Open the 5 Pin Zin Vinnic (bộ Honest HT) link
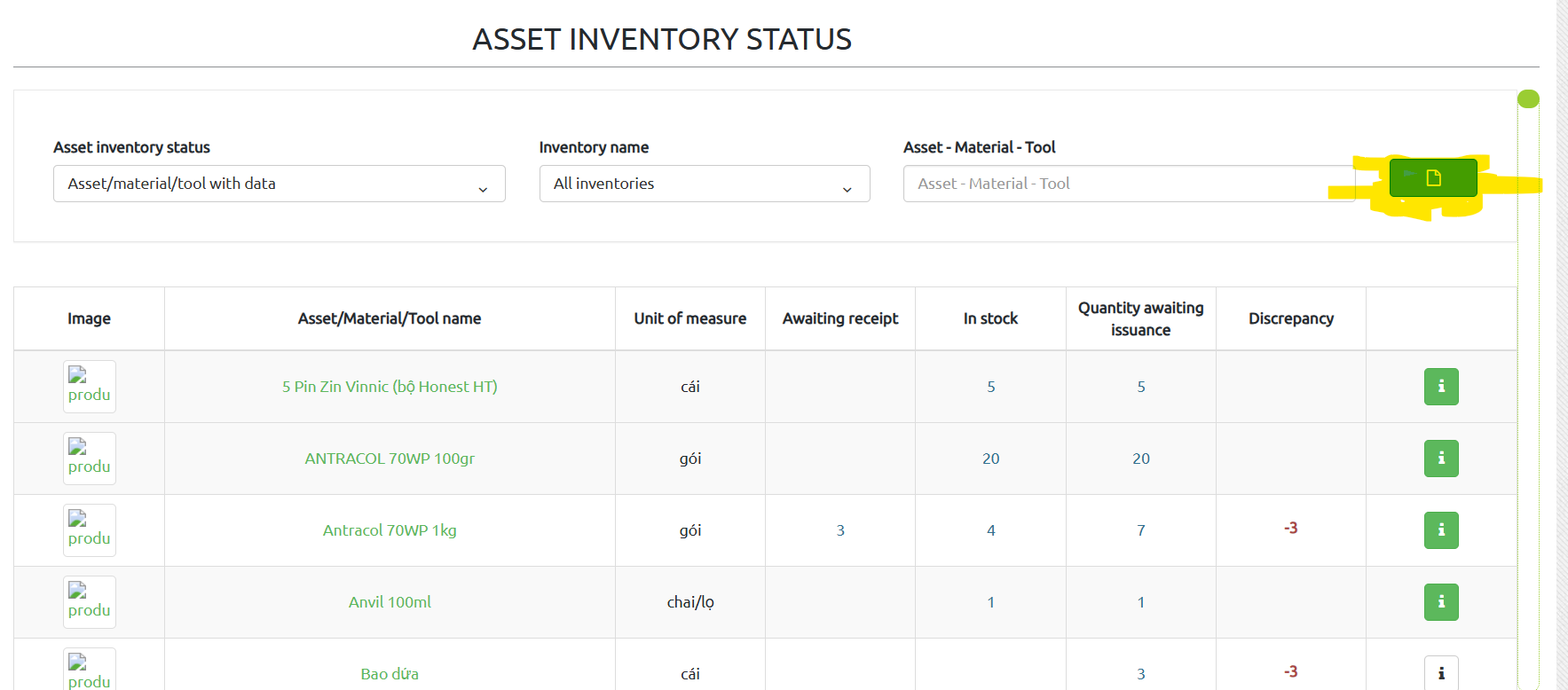Image resolution: width=1568 pixels, height=690 pixels. 390,387
